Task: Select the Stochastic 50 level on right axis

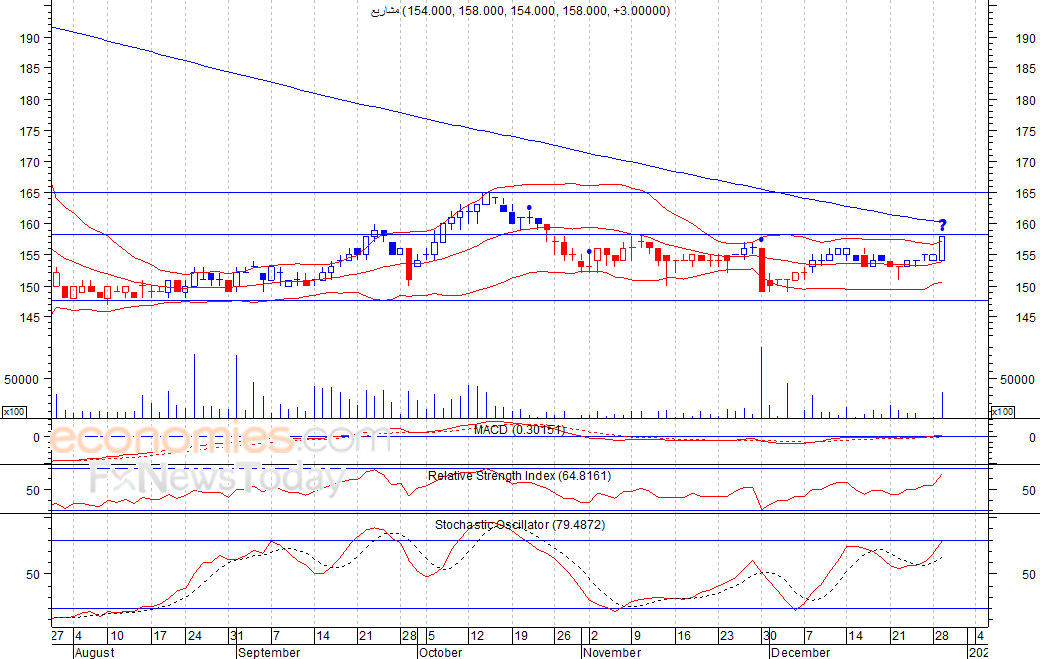Action: (x=1028, y=574)
